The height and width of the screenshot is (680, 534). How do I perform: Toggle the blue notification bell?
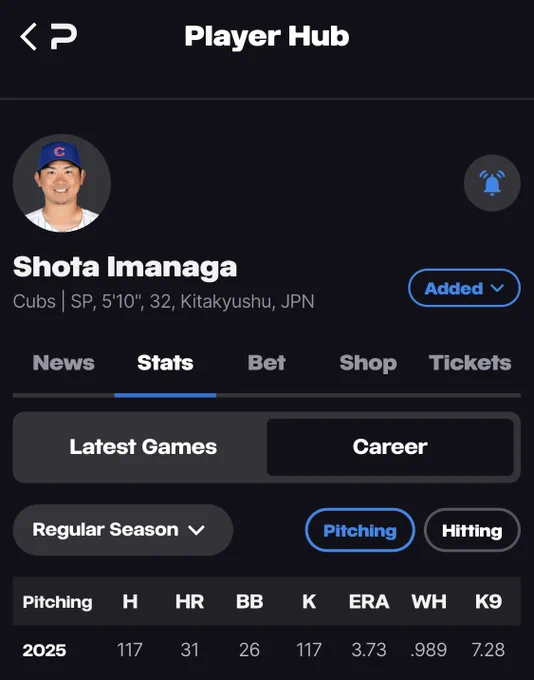coord(492,183)
